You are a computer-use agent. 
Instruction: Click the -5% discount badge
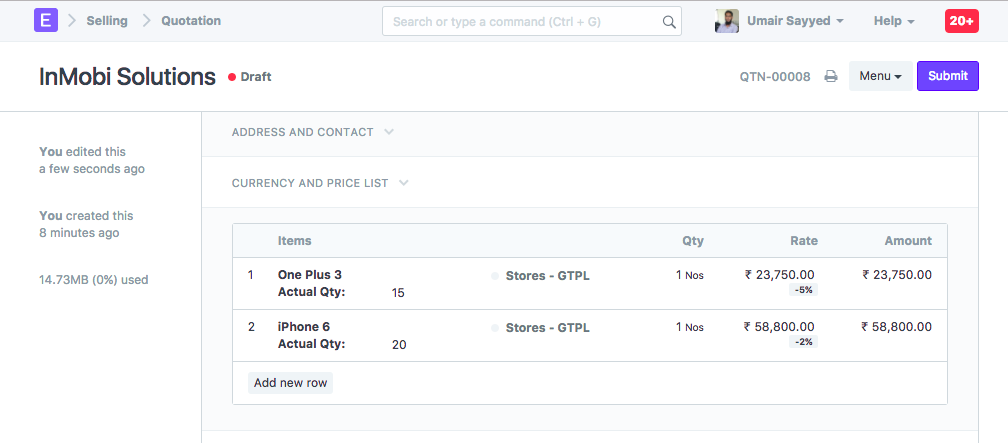pos(803,290)
